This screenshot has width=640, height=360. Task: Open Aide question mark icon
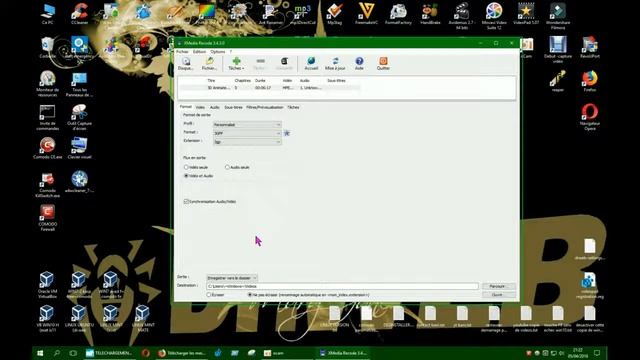(359, 64)
